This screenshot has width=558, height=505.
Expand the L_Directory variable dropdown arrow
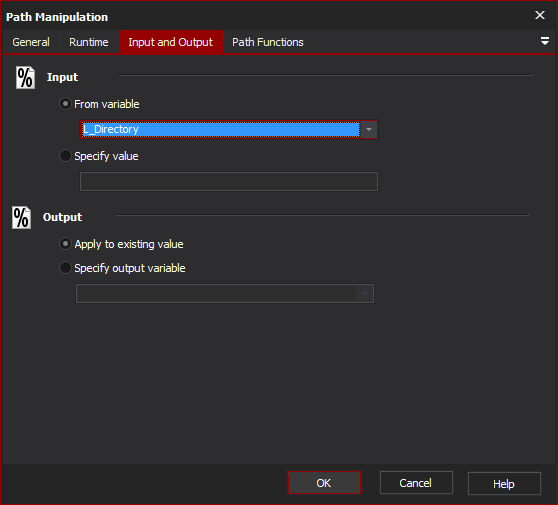(x=369, y=130)
